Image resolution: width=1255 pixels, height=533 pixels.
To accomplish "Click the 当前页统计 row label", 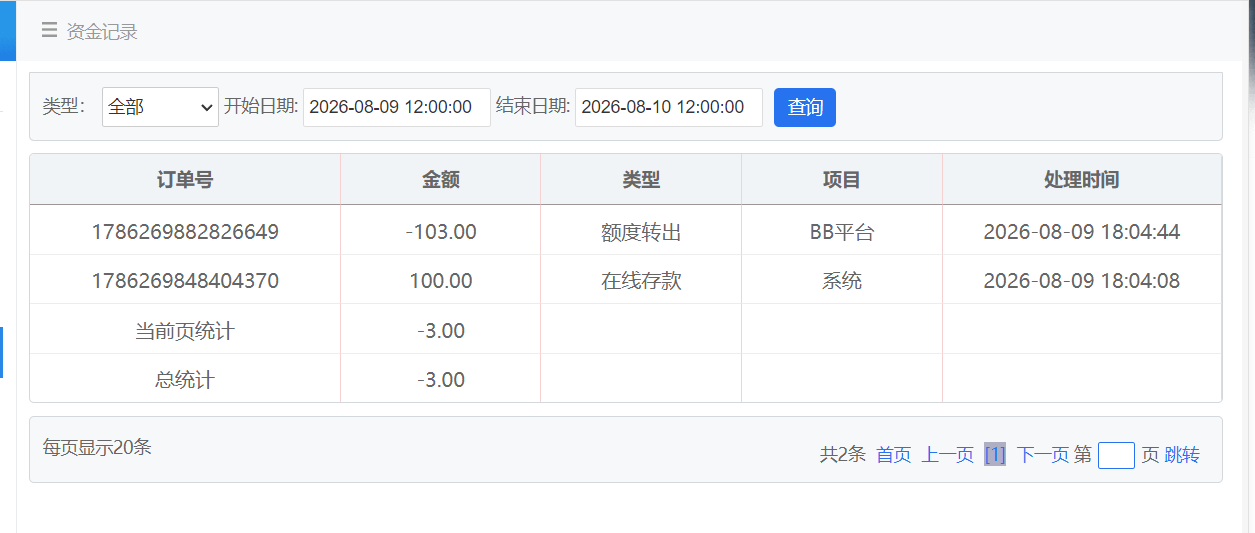I will pos(185,331).
